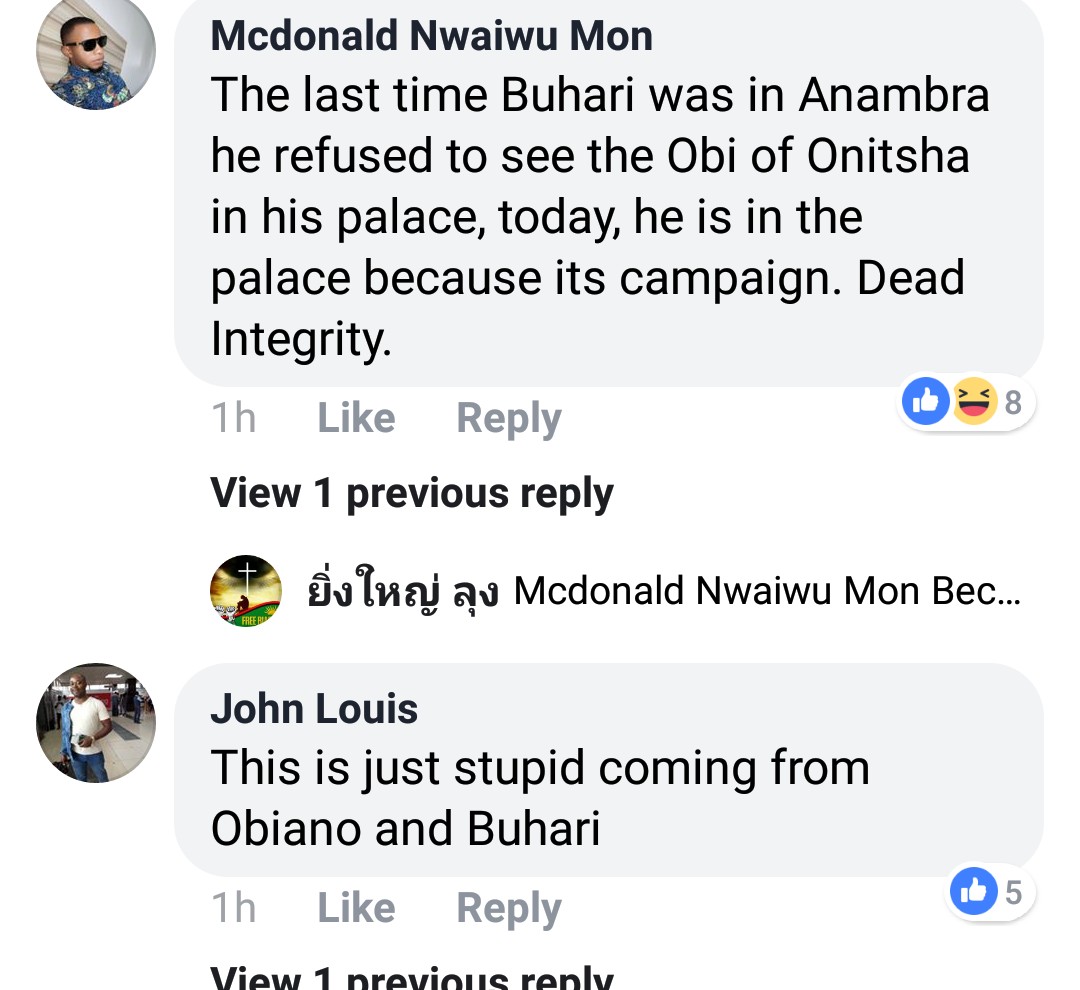
Task: Like Mcdonald Nwaiwu Mon's comment
Action: click(356, 418)
